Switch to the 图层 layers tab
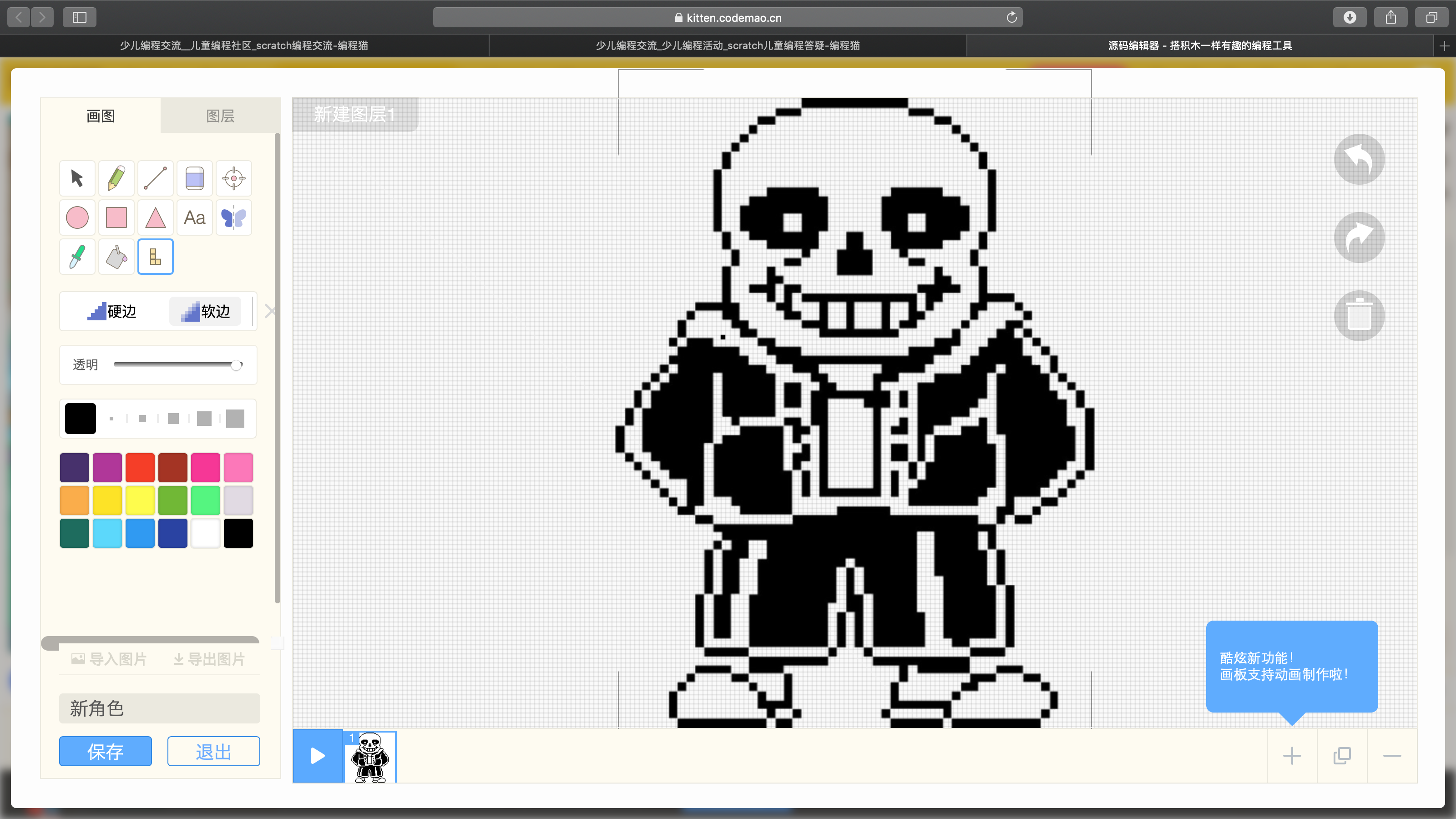The image size is (1456, 819). pos(220,116)
